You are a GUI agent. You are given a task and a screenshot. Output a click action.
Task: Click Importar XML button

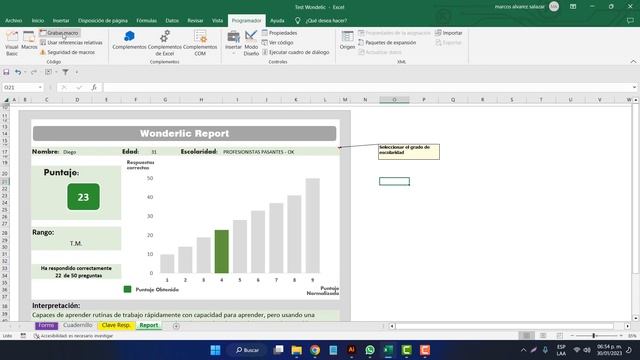click(x=449, y=33)
